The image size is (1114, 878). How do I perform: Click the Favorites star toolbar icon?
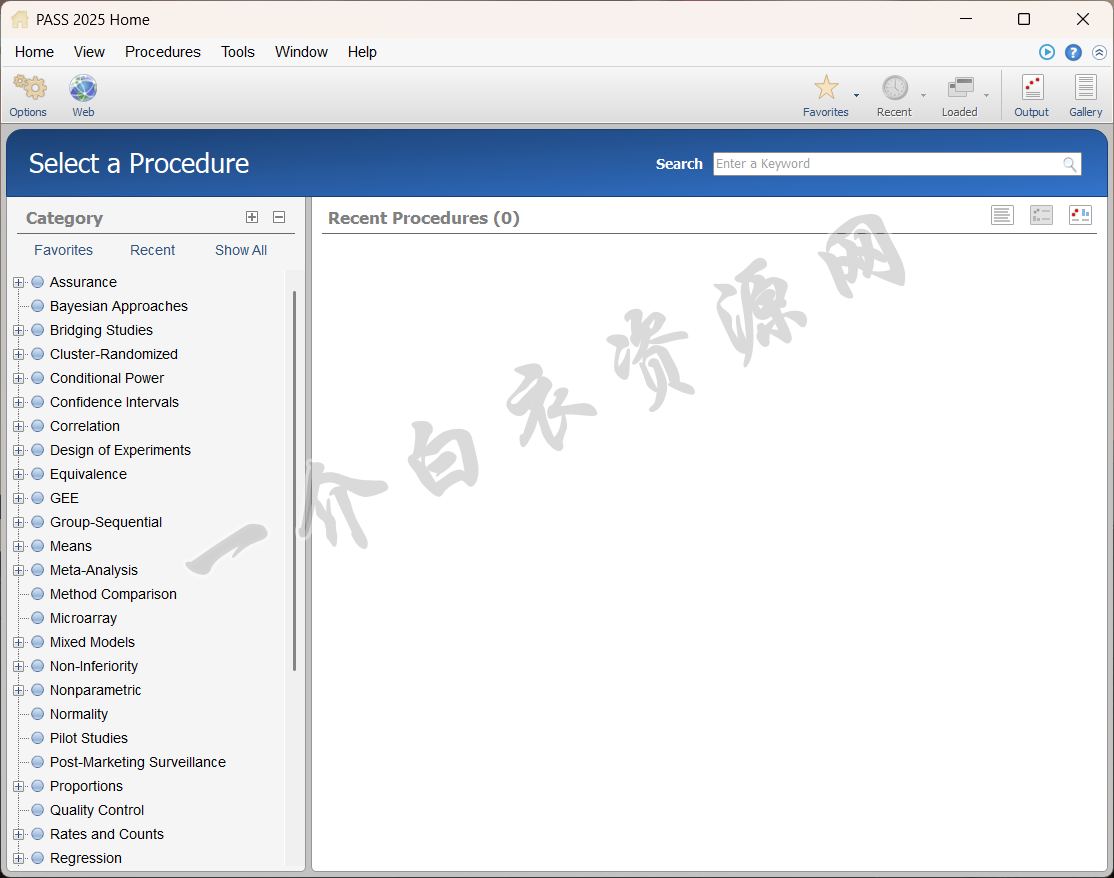[x=825, y=89]
